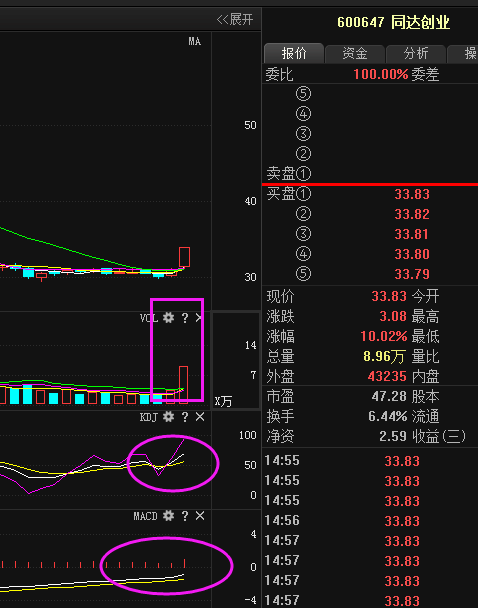Switch to the 资金 tab
Screen dimensions: 478x608
(x=355, y=53)
